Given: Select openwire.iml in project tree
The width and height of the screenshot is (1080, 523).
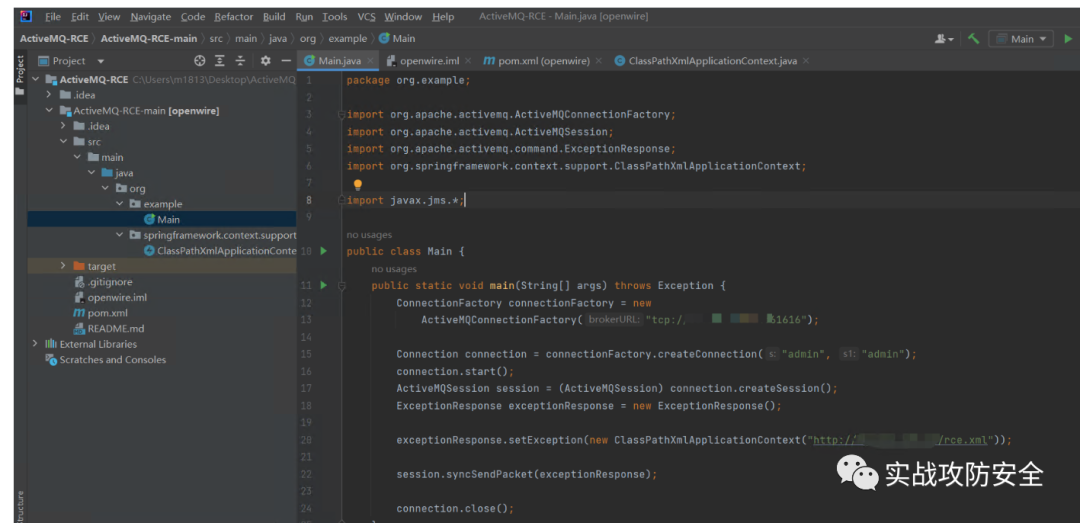Looking at the screenshot, I should [110, 298].
